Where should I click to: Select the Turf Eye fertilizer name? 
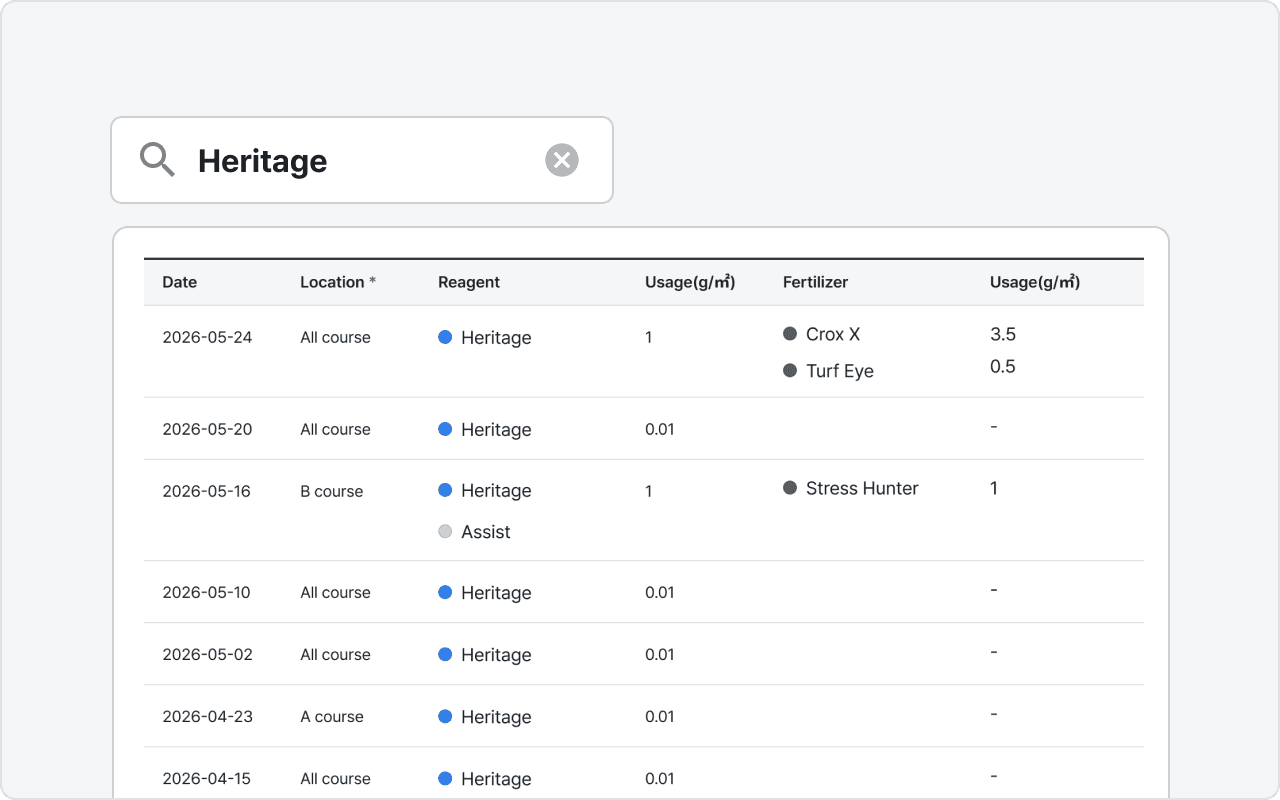[x=840, y=371]
